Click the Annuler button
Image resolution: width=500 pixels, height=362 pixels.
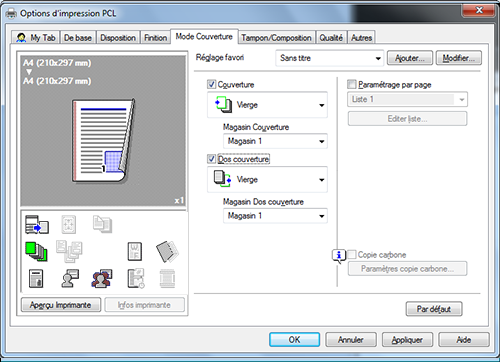[351, 340]
